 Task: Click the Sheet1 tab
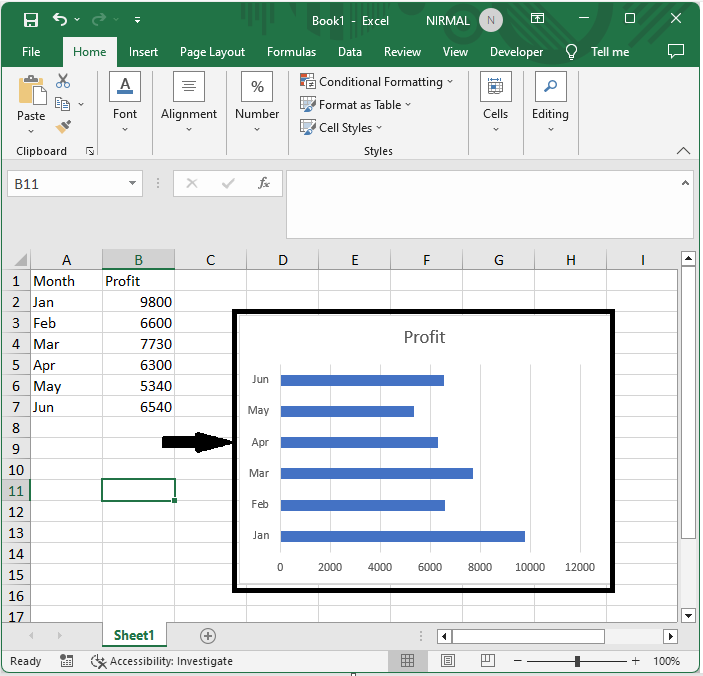click(134, 635)
